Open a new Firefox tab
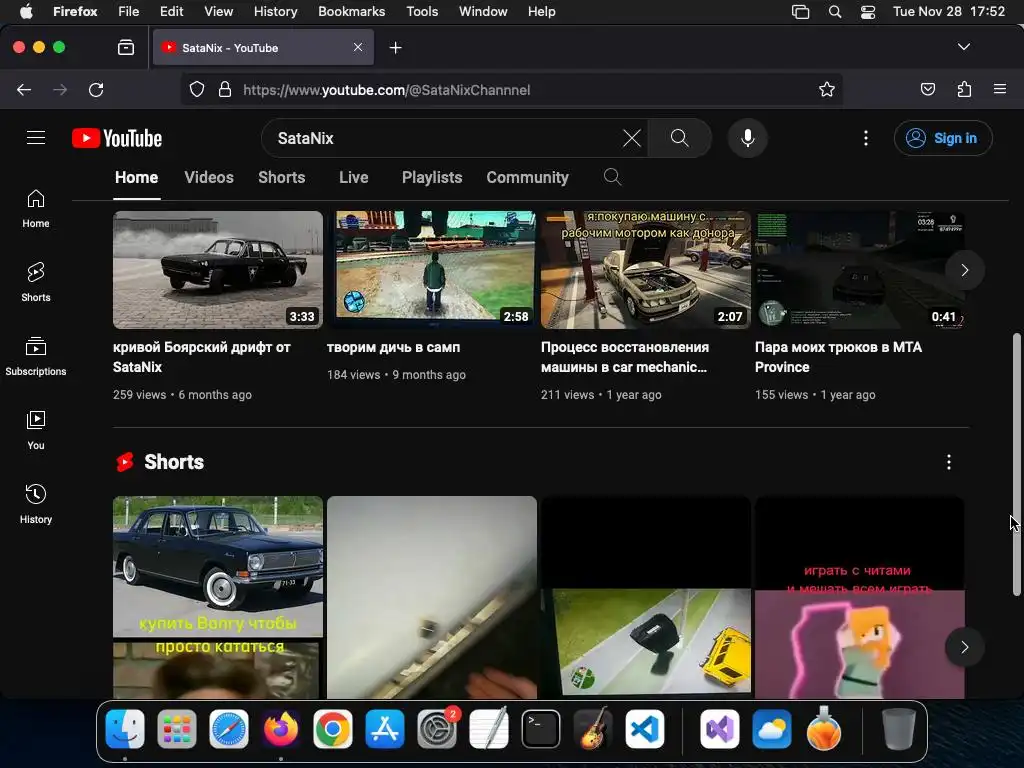This screenshot has height=768, width=1024. point(395,48)
